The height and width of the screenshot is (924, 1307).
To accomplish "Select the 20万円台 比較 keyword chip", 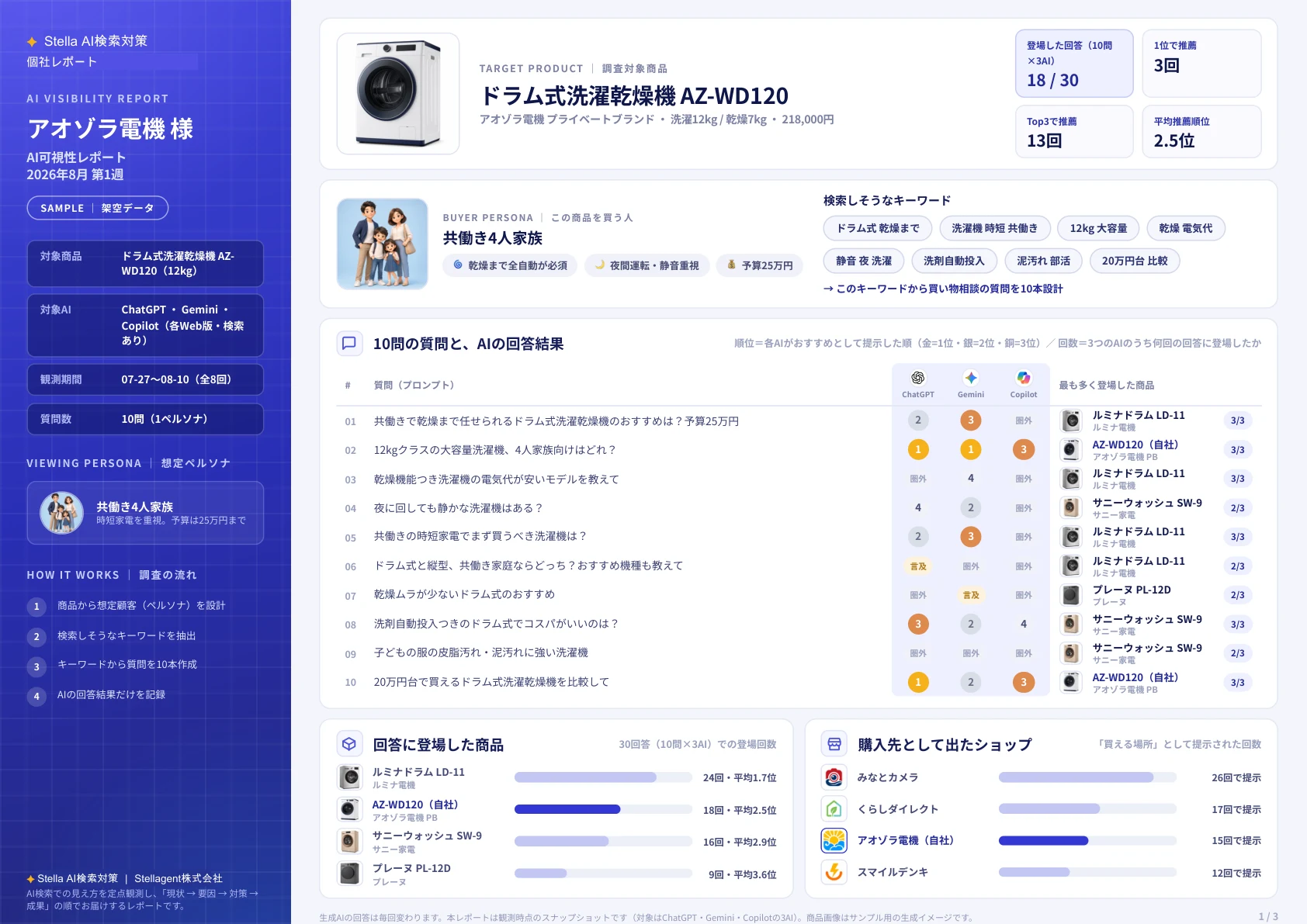I will tap(1135, 261).
